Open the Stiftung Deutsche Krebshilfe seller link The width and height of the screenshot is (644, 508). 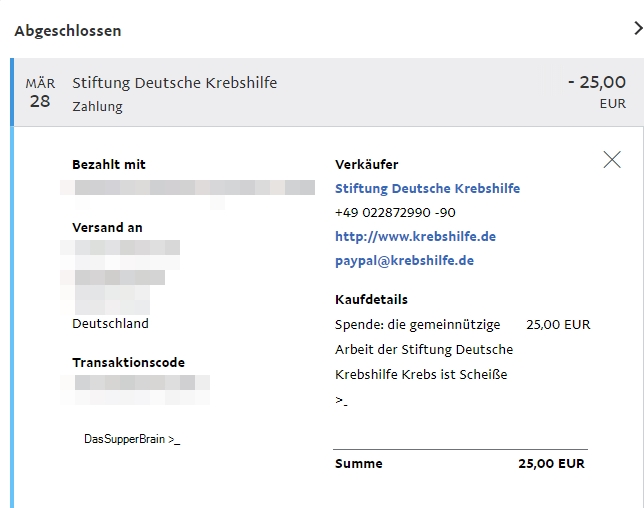[x=428, y=188]
